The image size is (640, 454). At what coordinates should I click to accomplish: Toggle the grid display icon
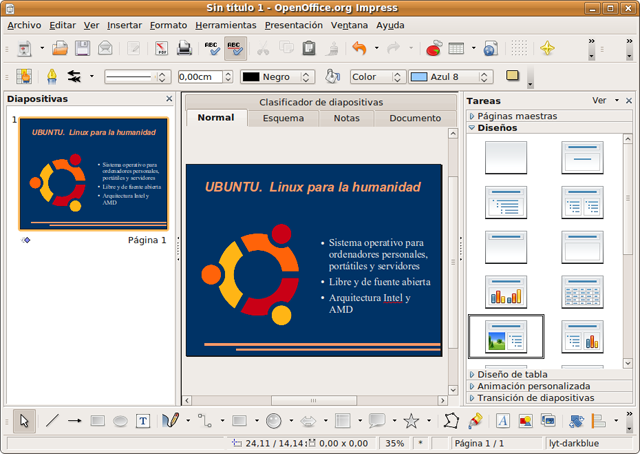coord(519,48)
